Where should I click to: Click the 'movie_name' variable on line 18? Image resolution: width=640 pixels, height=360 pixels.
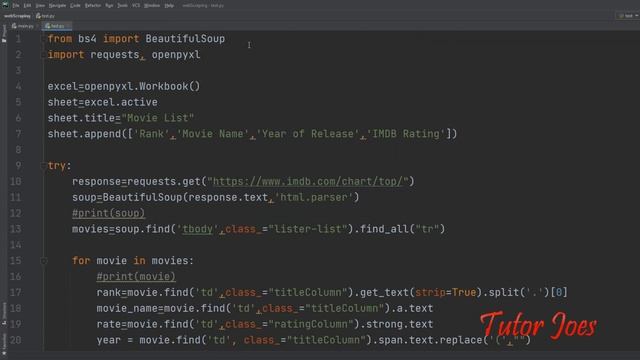[127, 308]
